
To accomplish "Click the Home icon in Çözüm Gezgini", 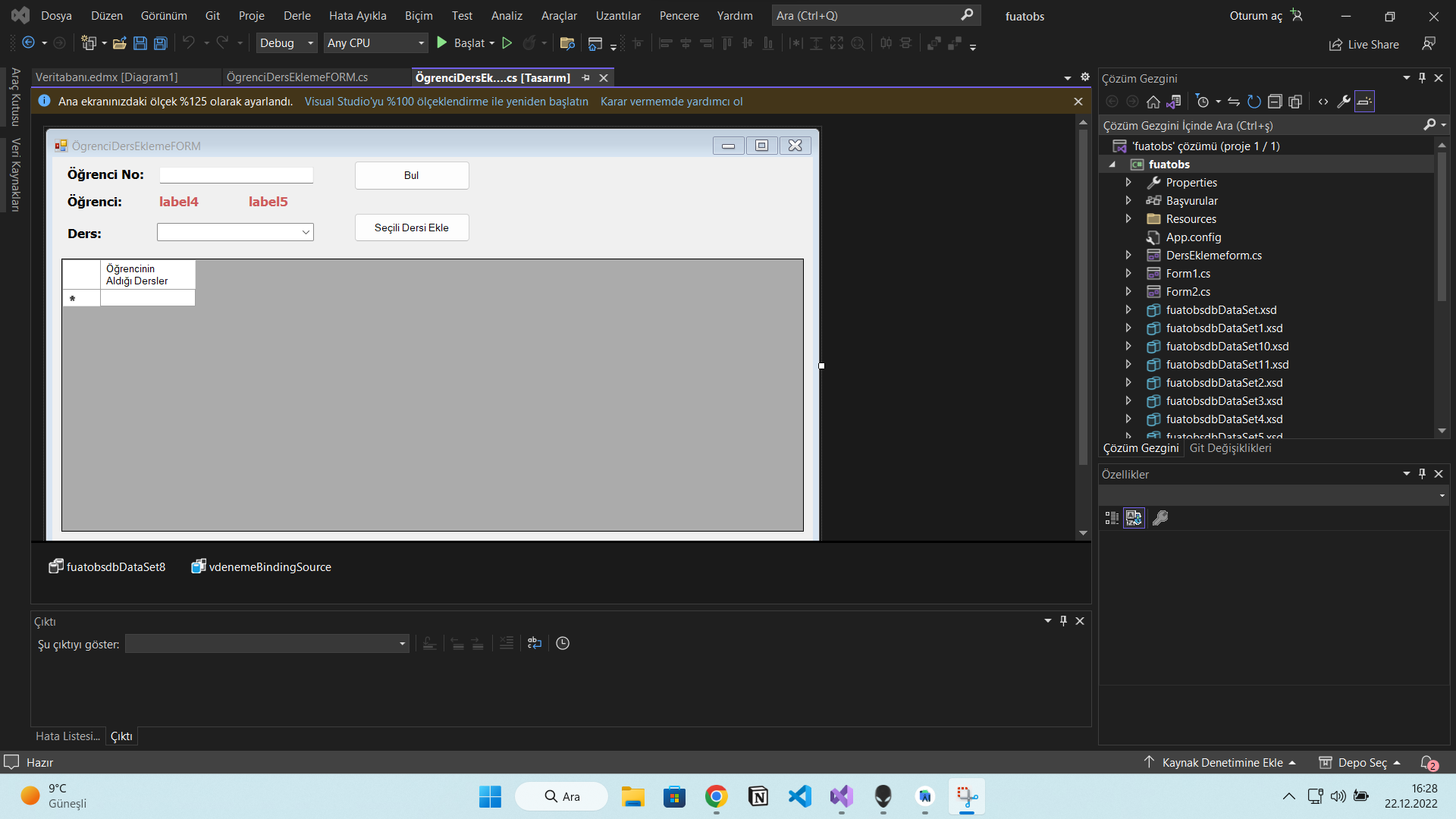I will 1153,102.
